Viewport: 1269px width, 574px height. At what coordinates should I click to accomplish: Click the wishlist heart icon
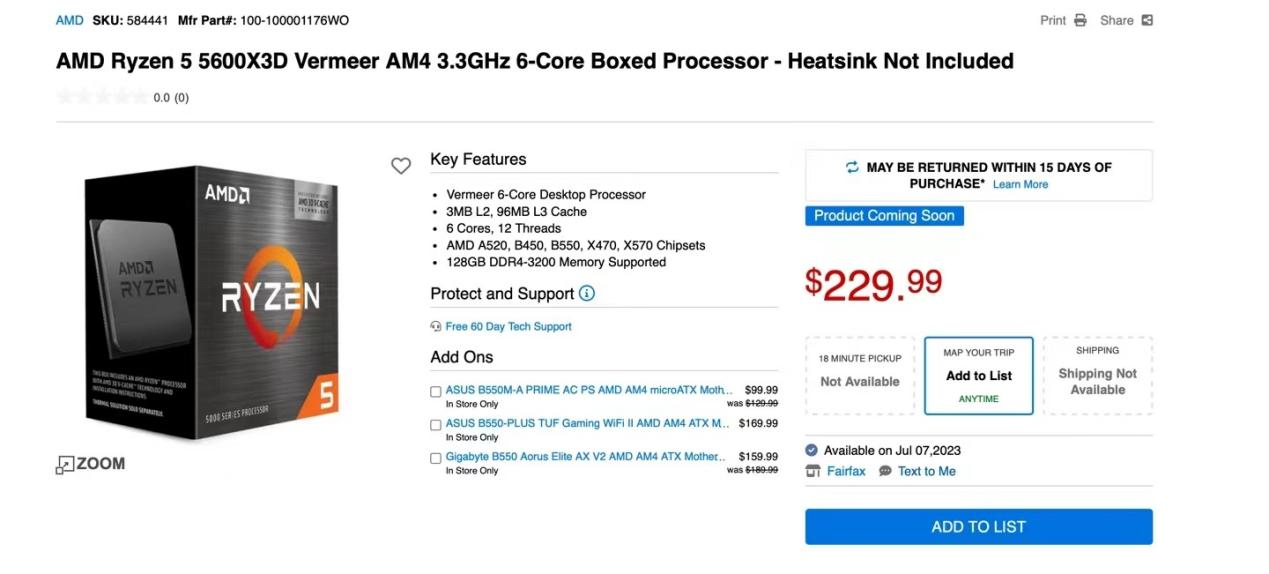click(x=401, y=166)
